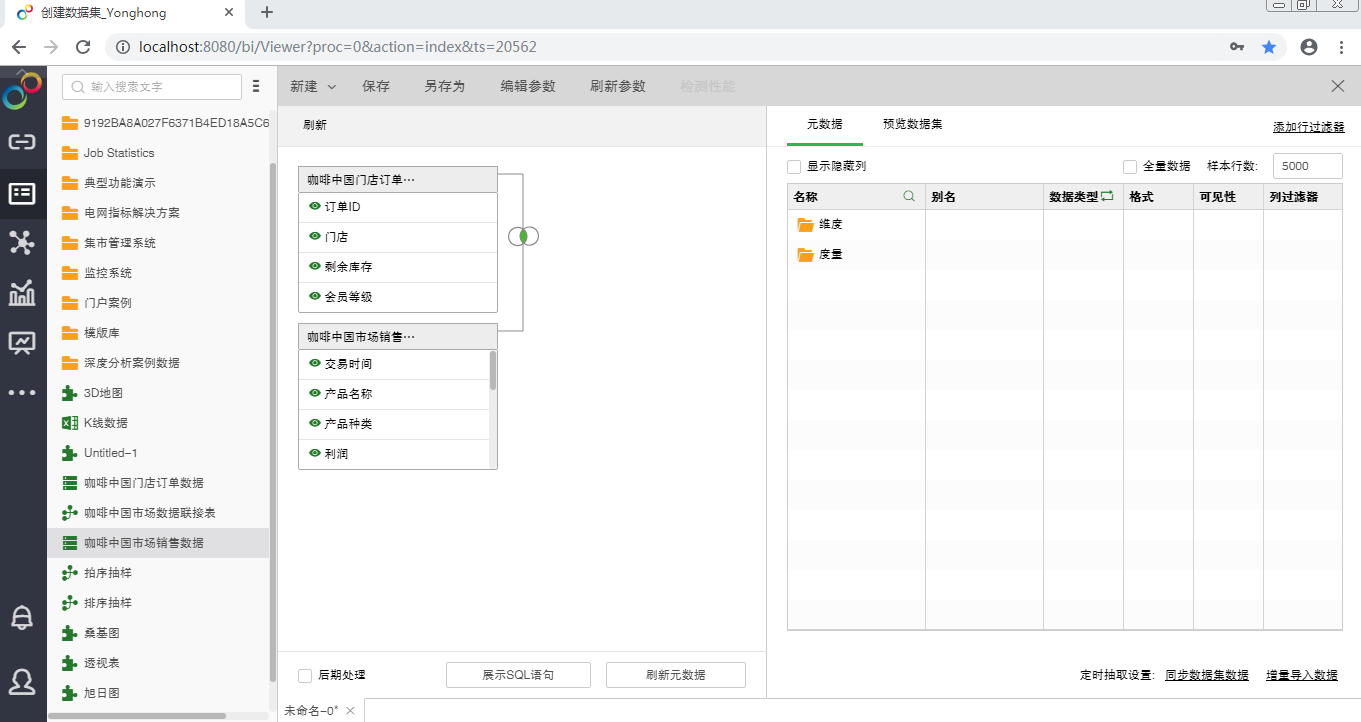This screenshot has width=1361, height=722.
Task: Click 编辑参数 in the toolbar
Action: [528, 87]
